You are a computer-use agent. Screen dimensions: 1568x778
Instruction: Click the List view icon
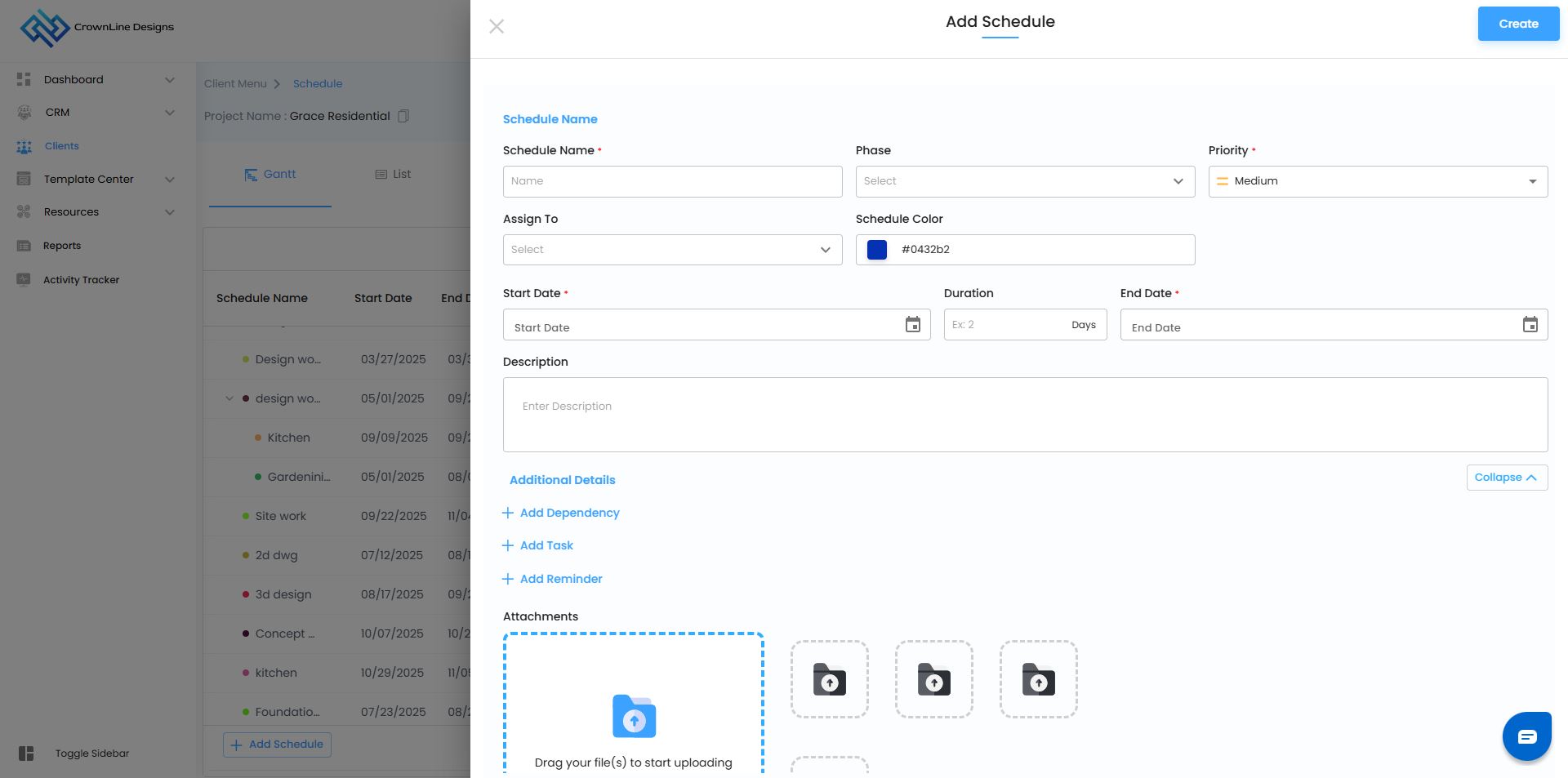coord(381,175)
